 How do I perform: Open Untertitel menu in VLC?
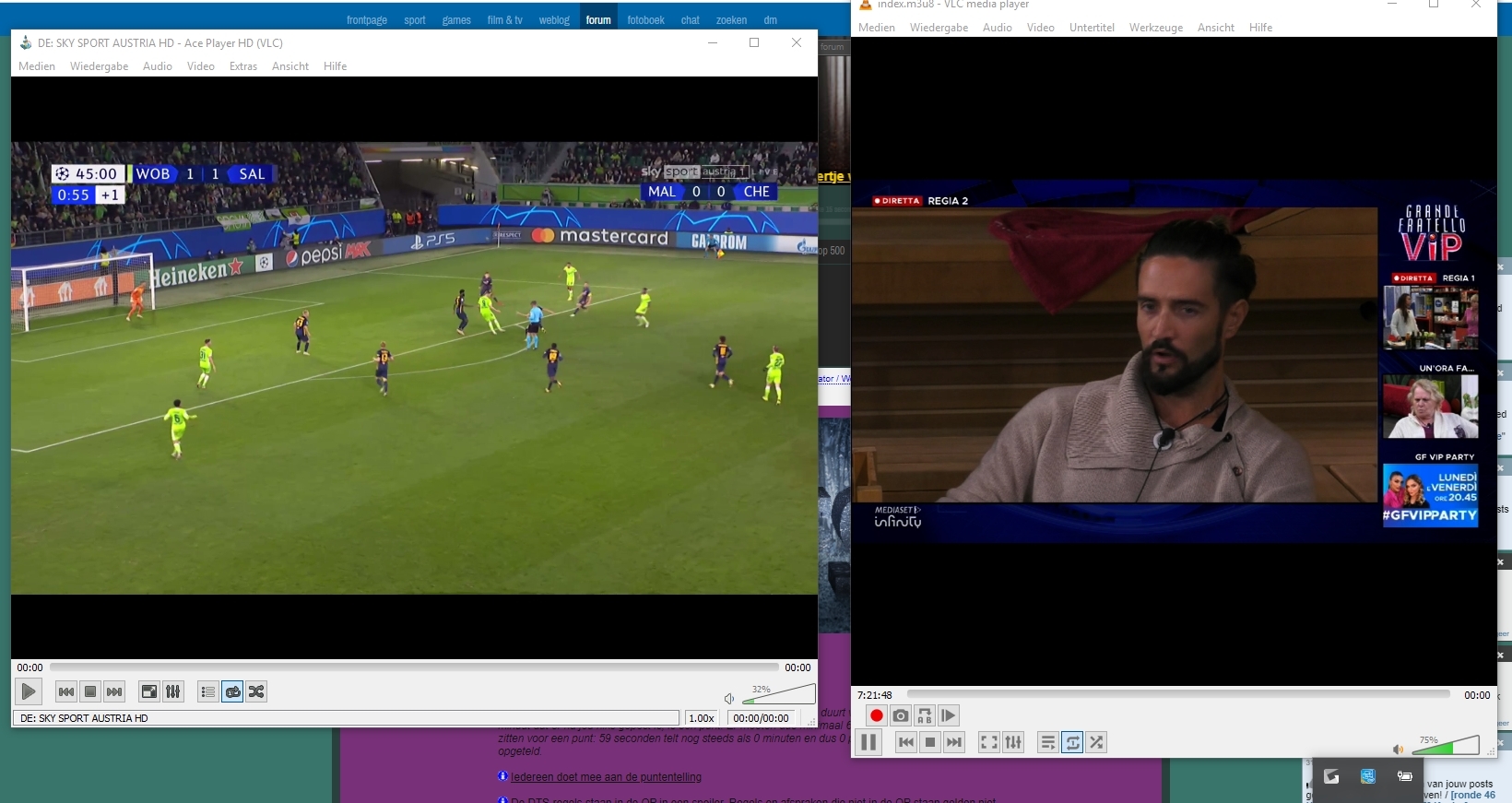coord(1092,28)
